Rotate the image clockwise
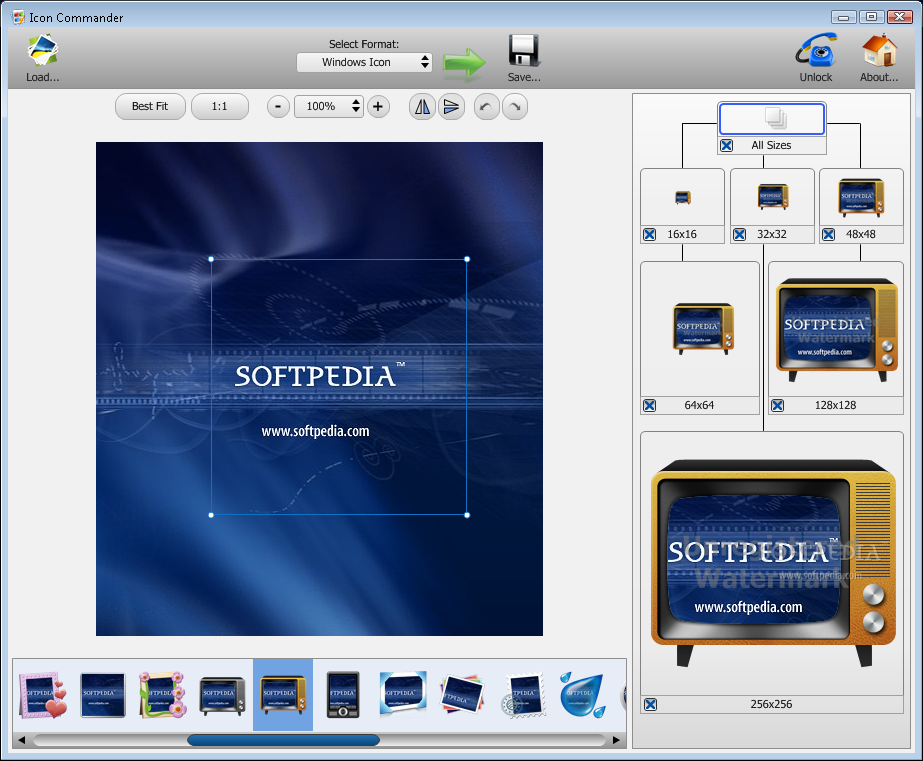Screen dimensions: 923x761 [x=515, y=107]
